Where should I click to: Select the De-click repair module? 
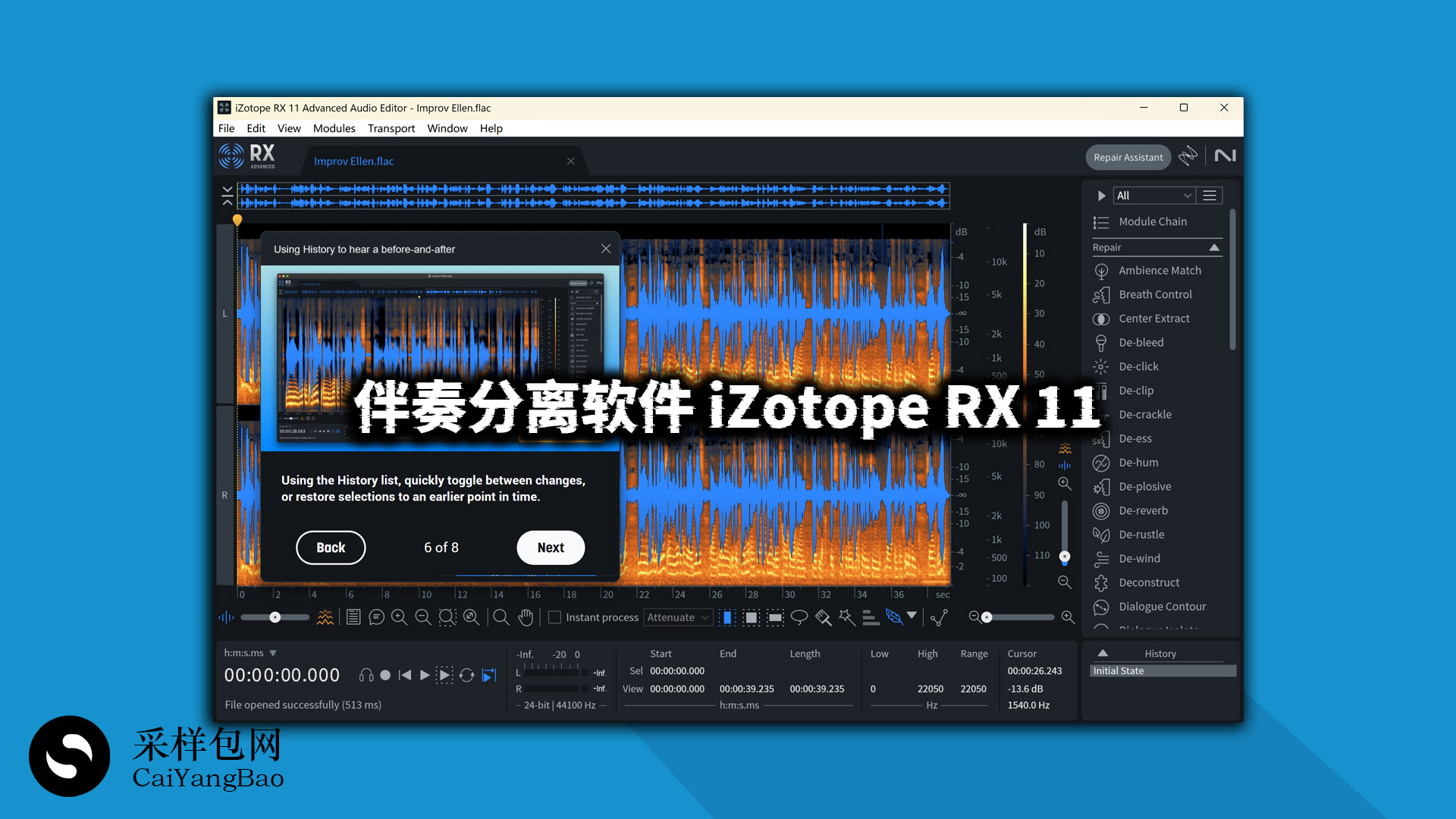tap(1137, 366)
